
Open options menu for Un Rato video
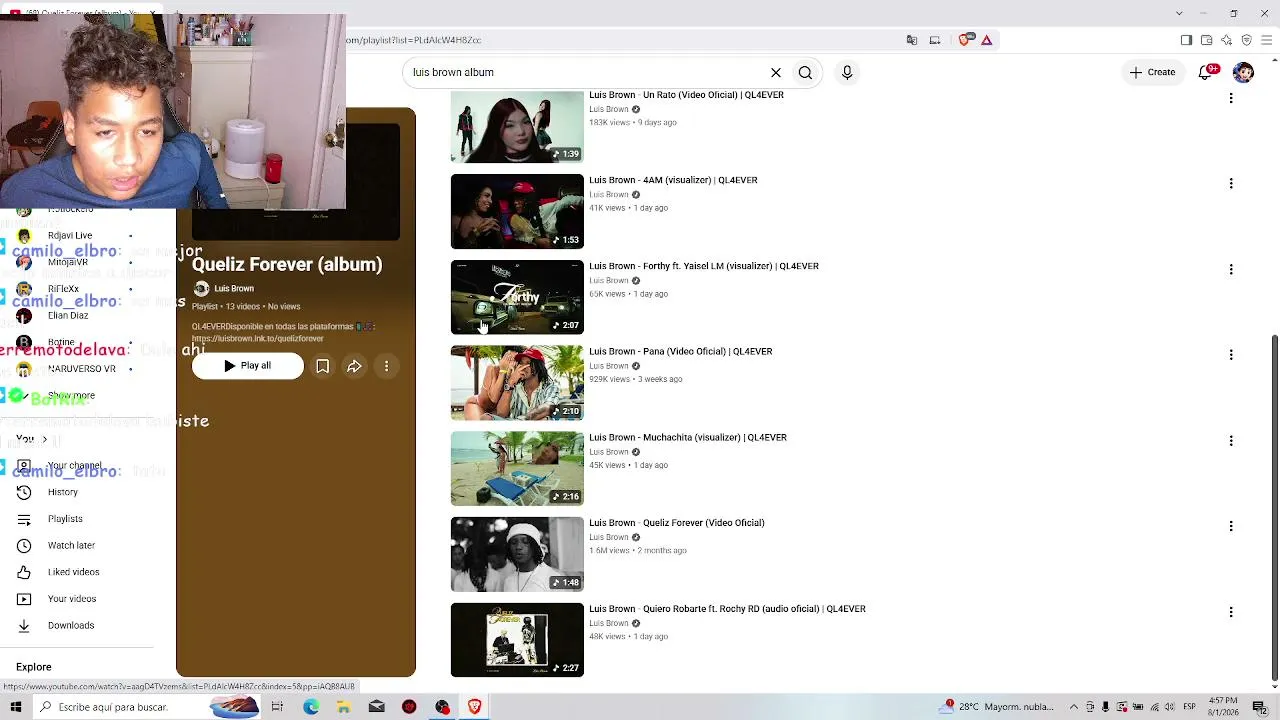point(1231,98)
